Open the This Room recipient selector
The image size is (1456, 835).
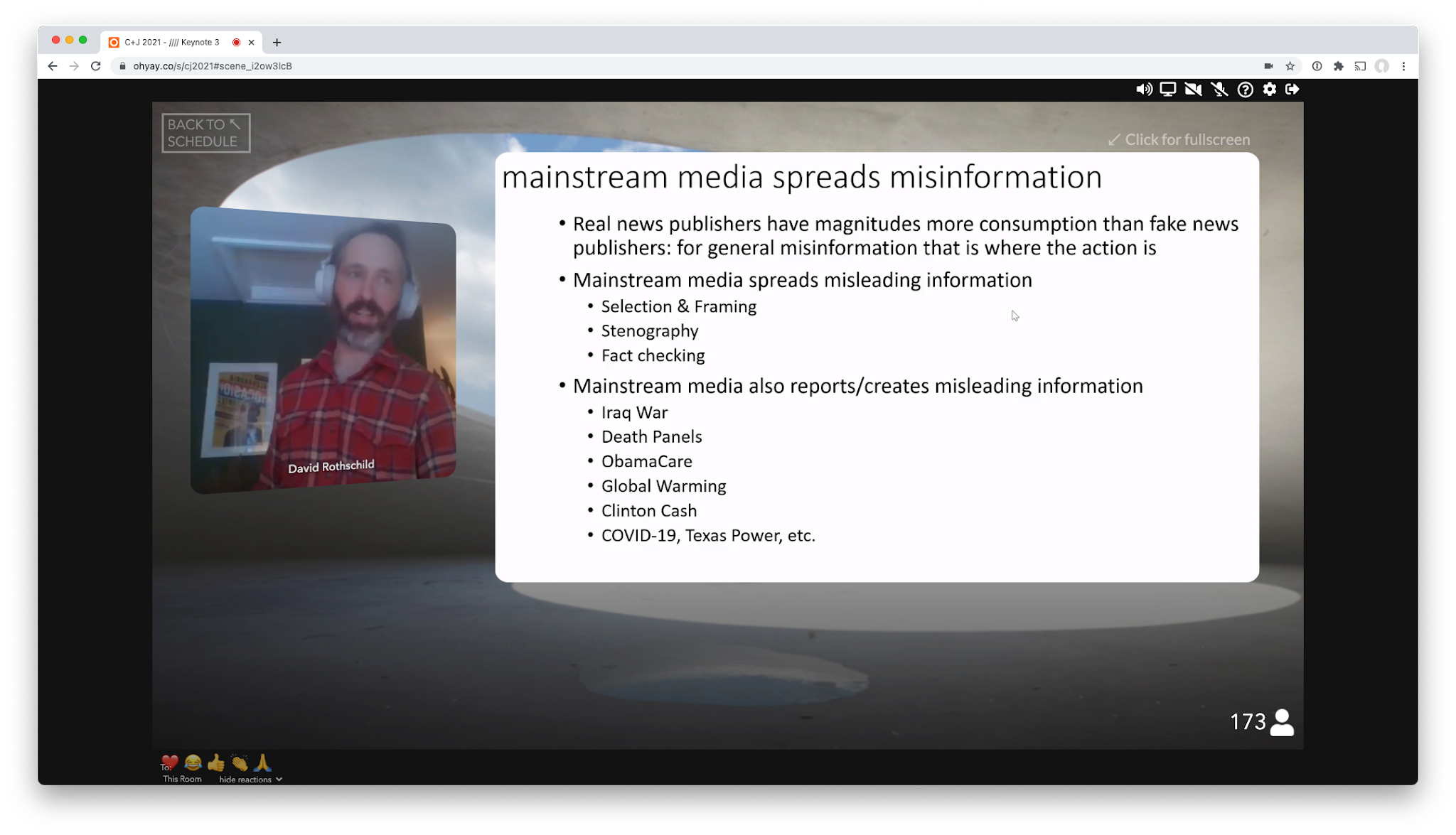point(182,779)
